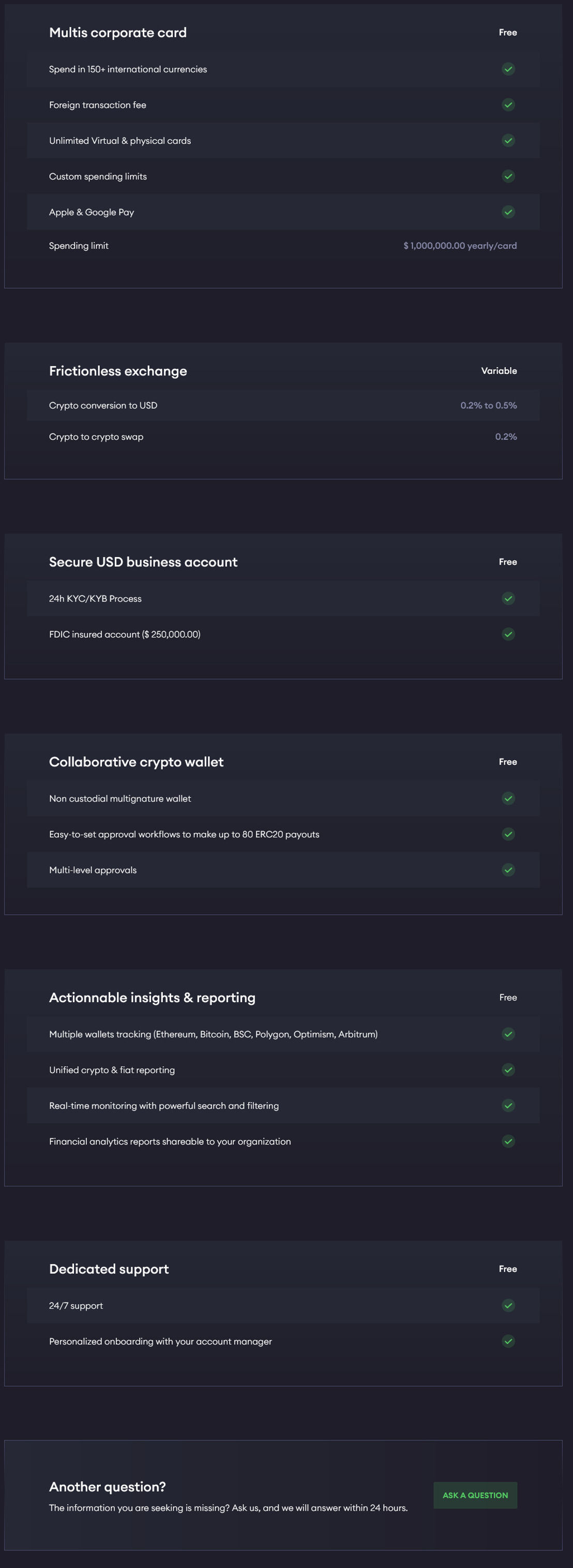Click the Variable price label

coord(499,371)
